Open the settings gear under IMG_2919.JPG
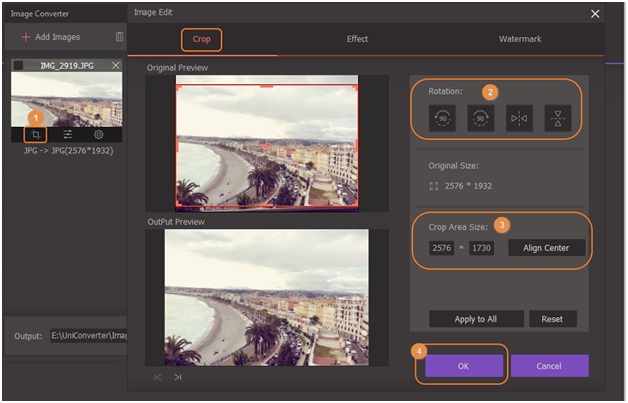 98,134
